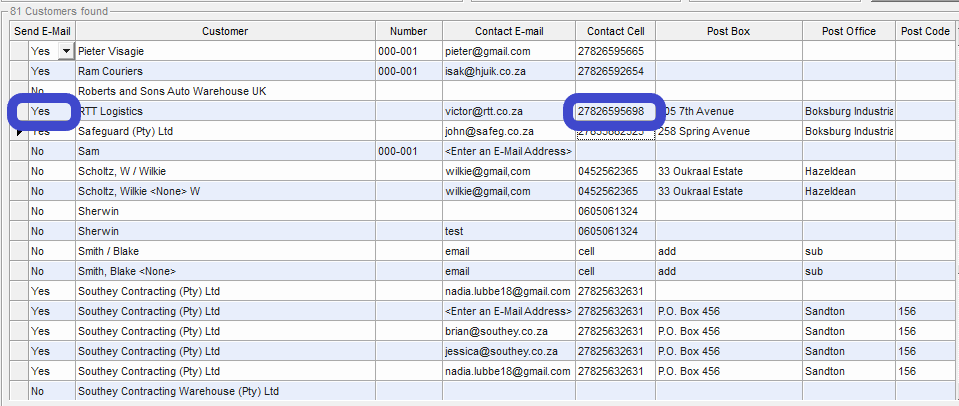Select the 000-001 number in Sam's row
Screen dimensions: 959x406
(x=409, y=152)
